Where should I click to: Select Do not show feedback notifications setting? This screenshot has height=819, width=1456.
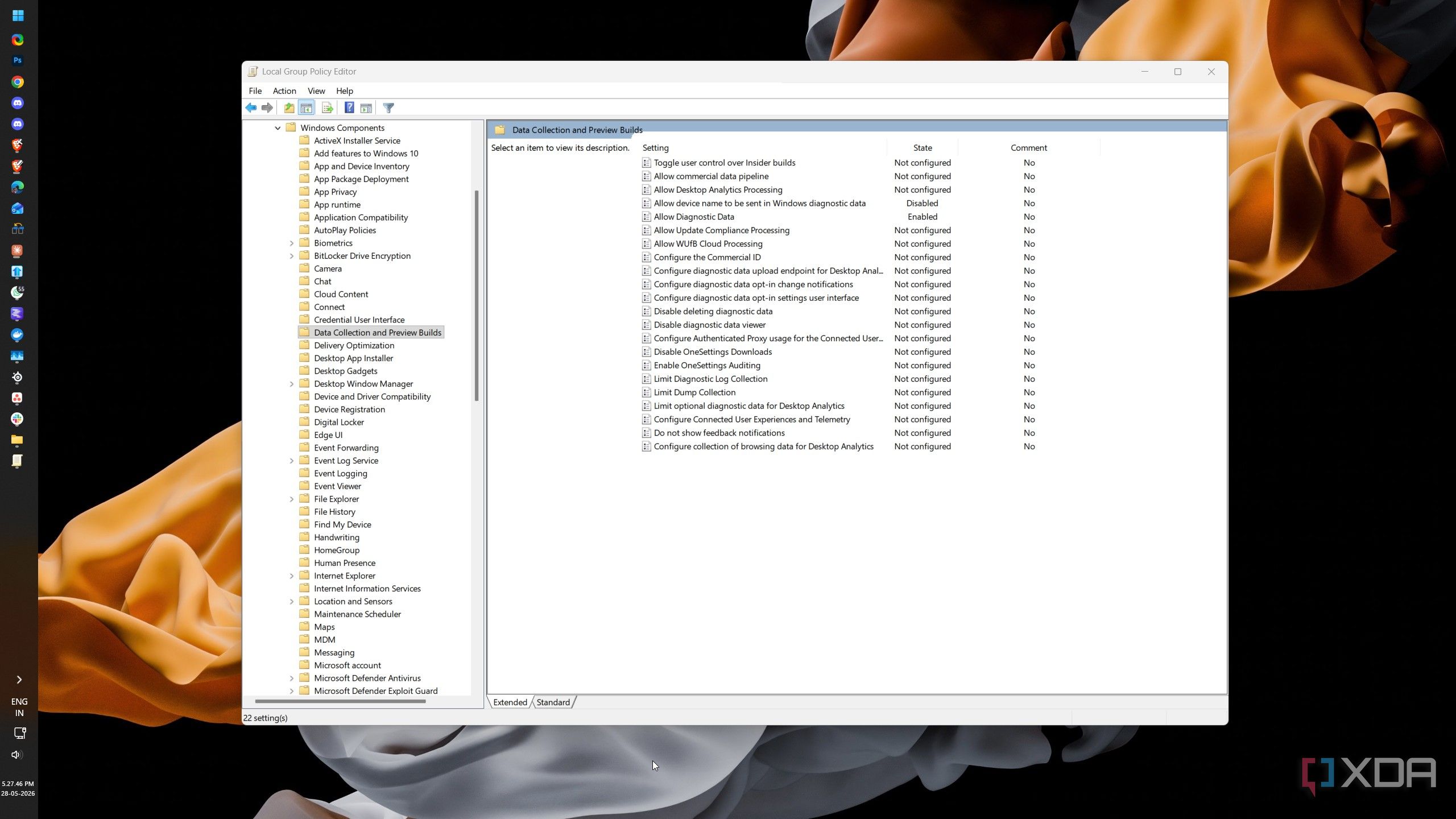[x=719, y=433]
